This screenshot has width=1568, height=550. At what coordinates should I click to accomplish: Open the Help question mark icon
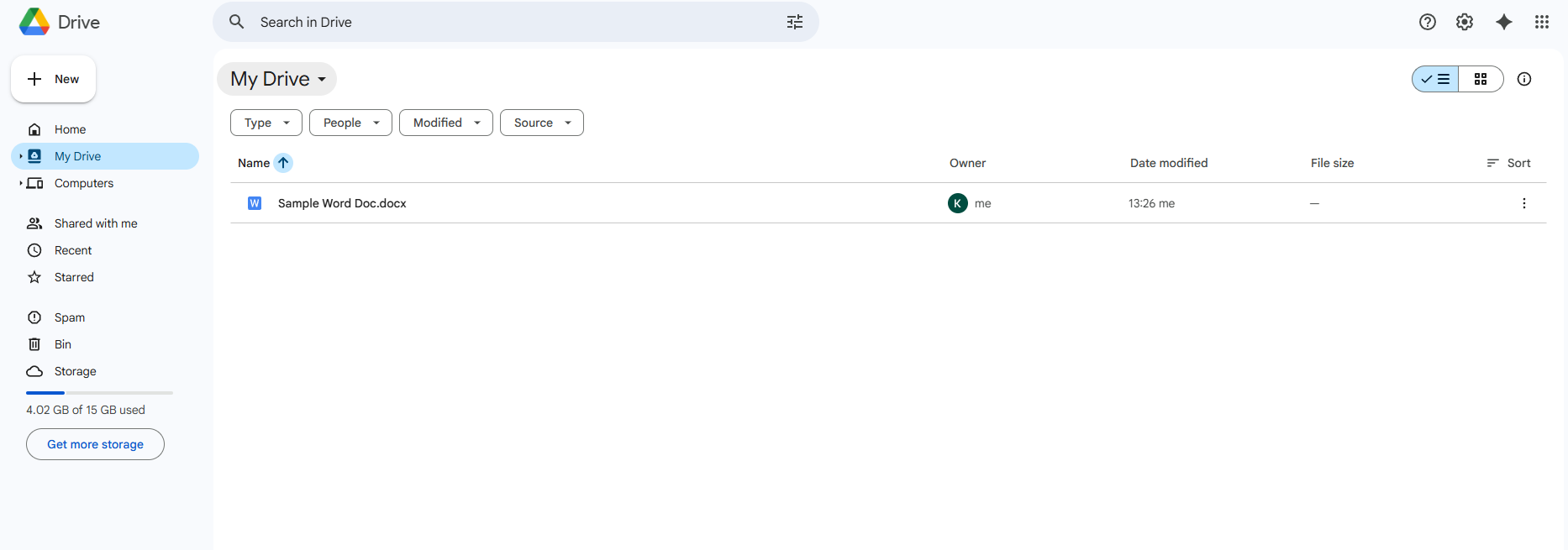[1427, 22]
